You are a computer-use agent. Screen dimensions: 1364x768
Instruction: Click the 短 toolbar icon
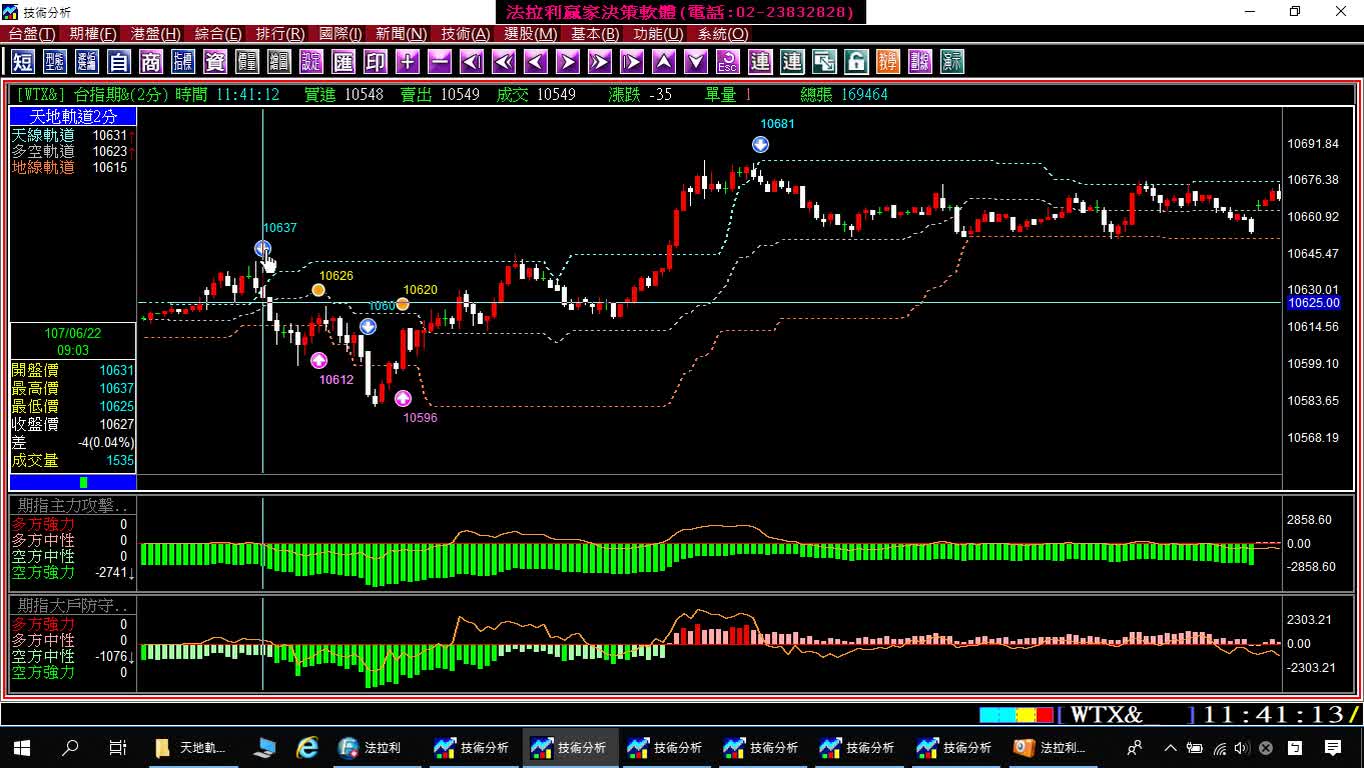23,62
